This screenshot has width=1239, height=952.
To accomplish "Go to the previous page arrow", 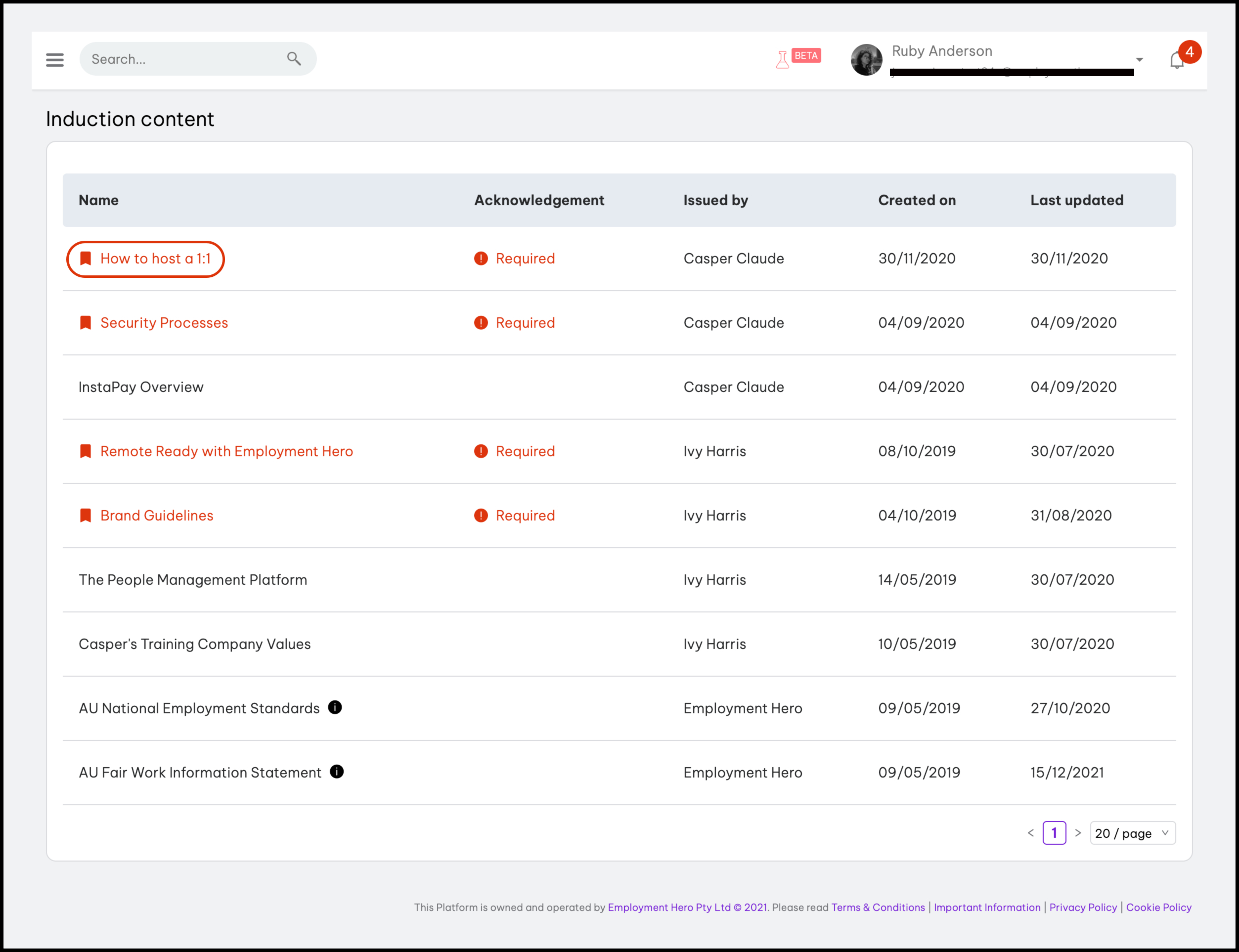I will click(x=1030, y=833).
